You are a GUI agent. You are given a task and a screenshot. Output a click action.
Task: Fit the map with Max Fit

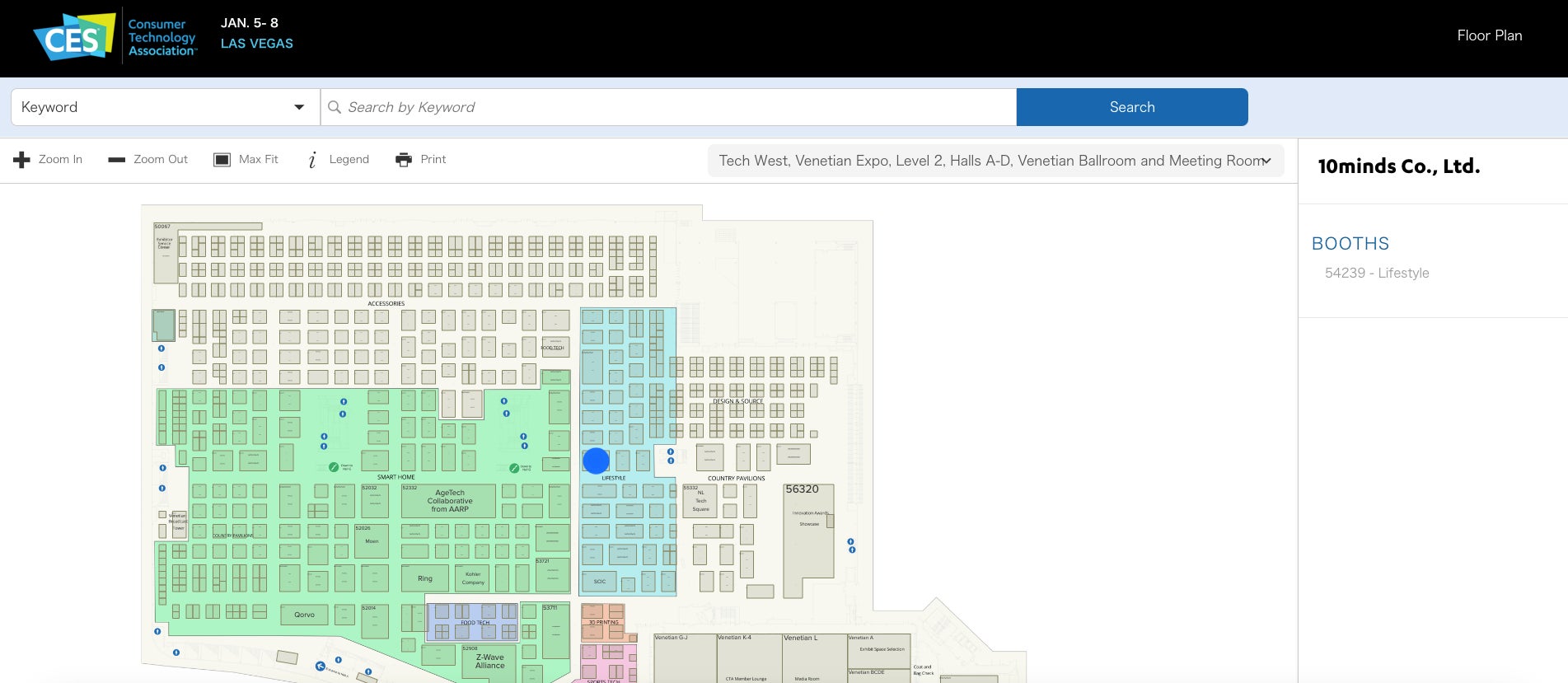tap(246, 160)
